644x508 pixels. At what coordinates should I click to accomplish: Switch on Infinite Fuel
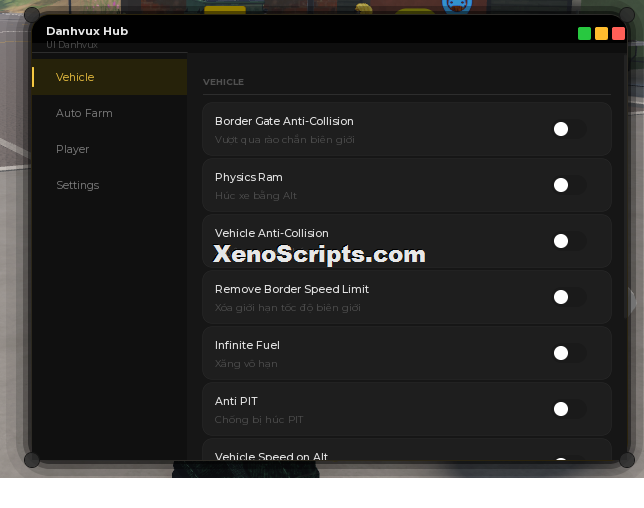tap(569, 353)
